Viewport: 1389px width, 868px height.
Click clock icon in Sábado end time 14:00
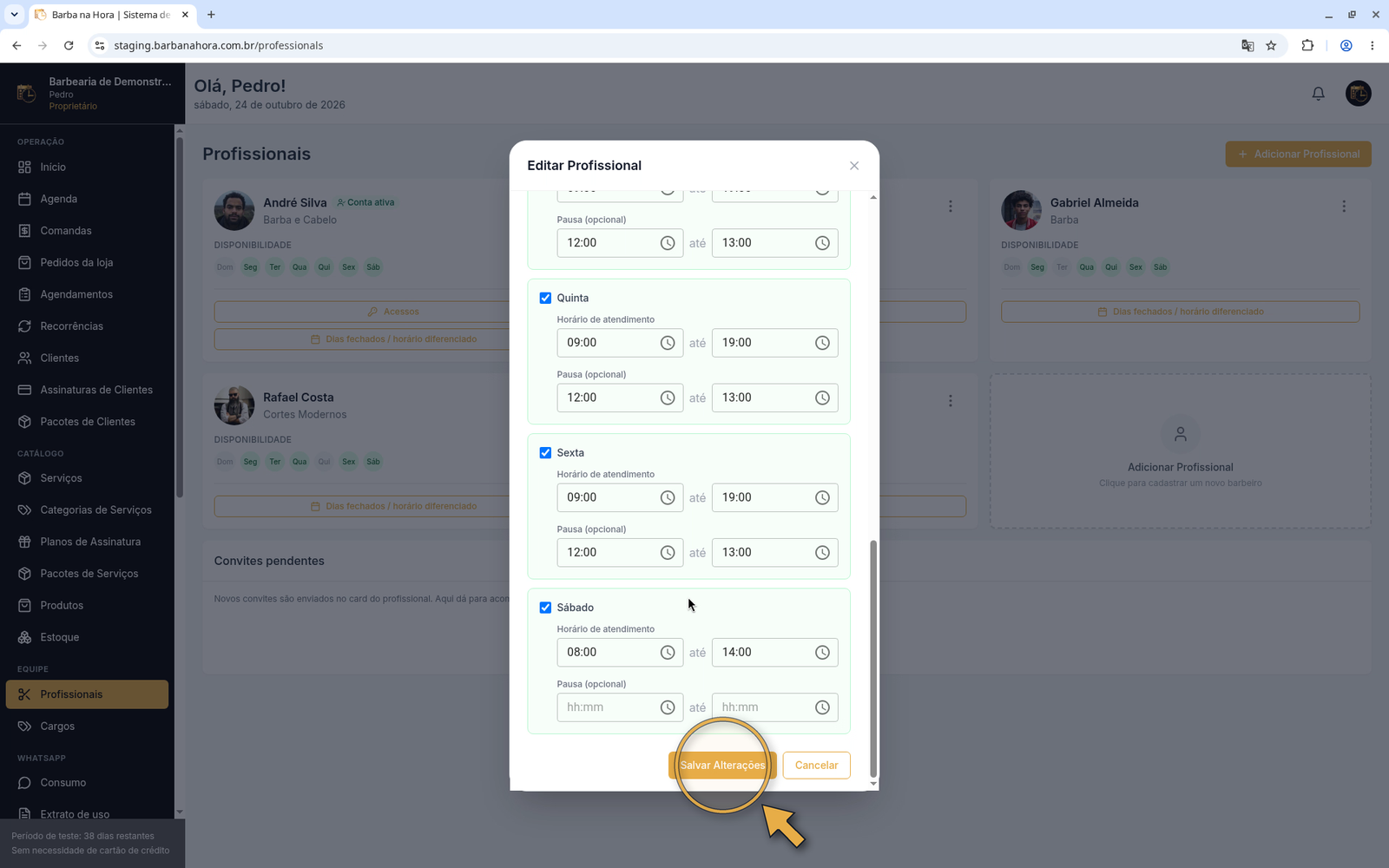point(822,653)
